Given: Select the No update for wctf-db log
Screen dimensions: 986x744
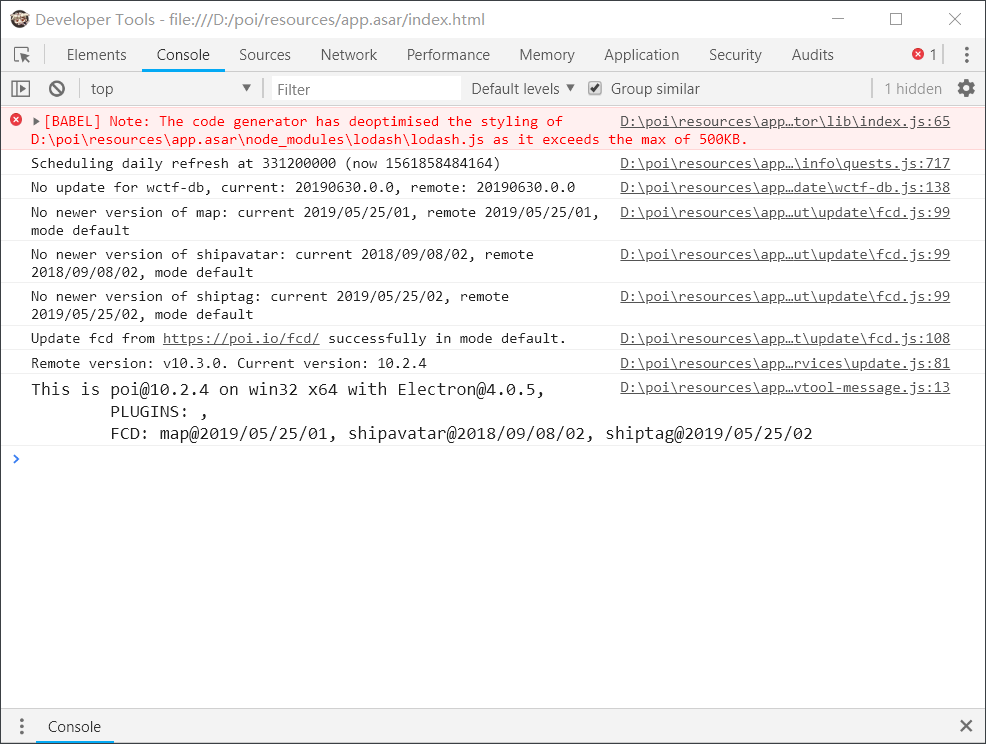Looking at the screenshot, I should [303, 187].
